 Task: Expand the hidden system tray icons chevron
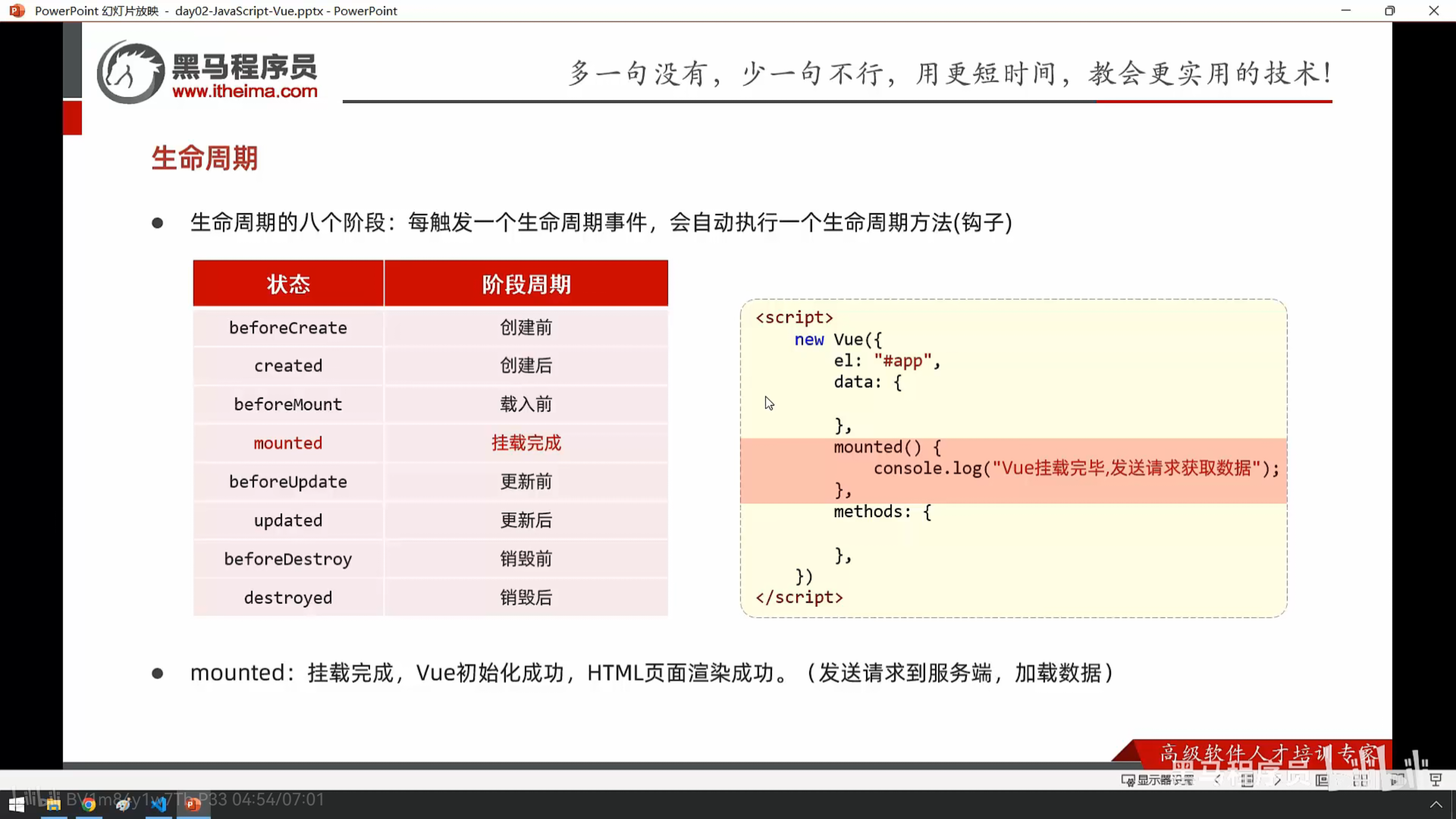click(1436, 804)
